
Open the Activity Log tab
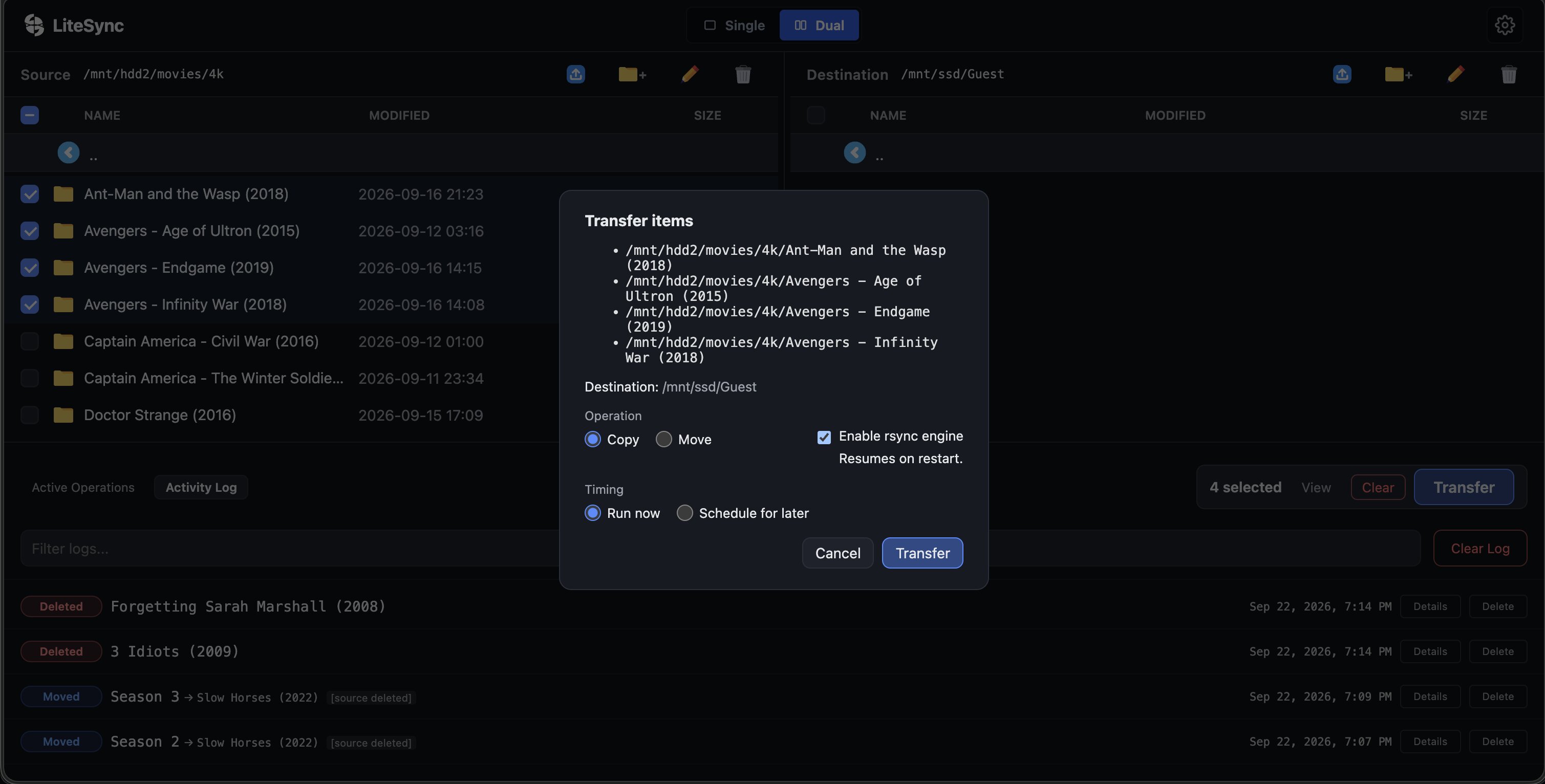(x=201, y=487)
